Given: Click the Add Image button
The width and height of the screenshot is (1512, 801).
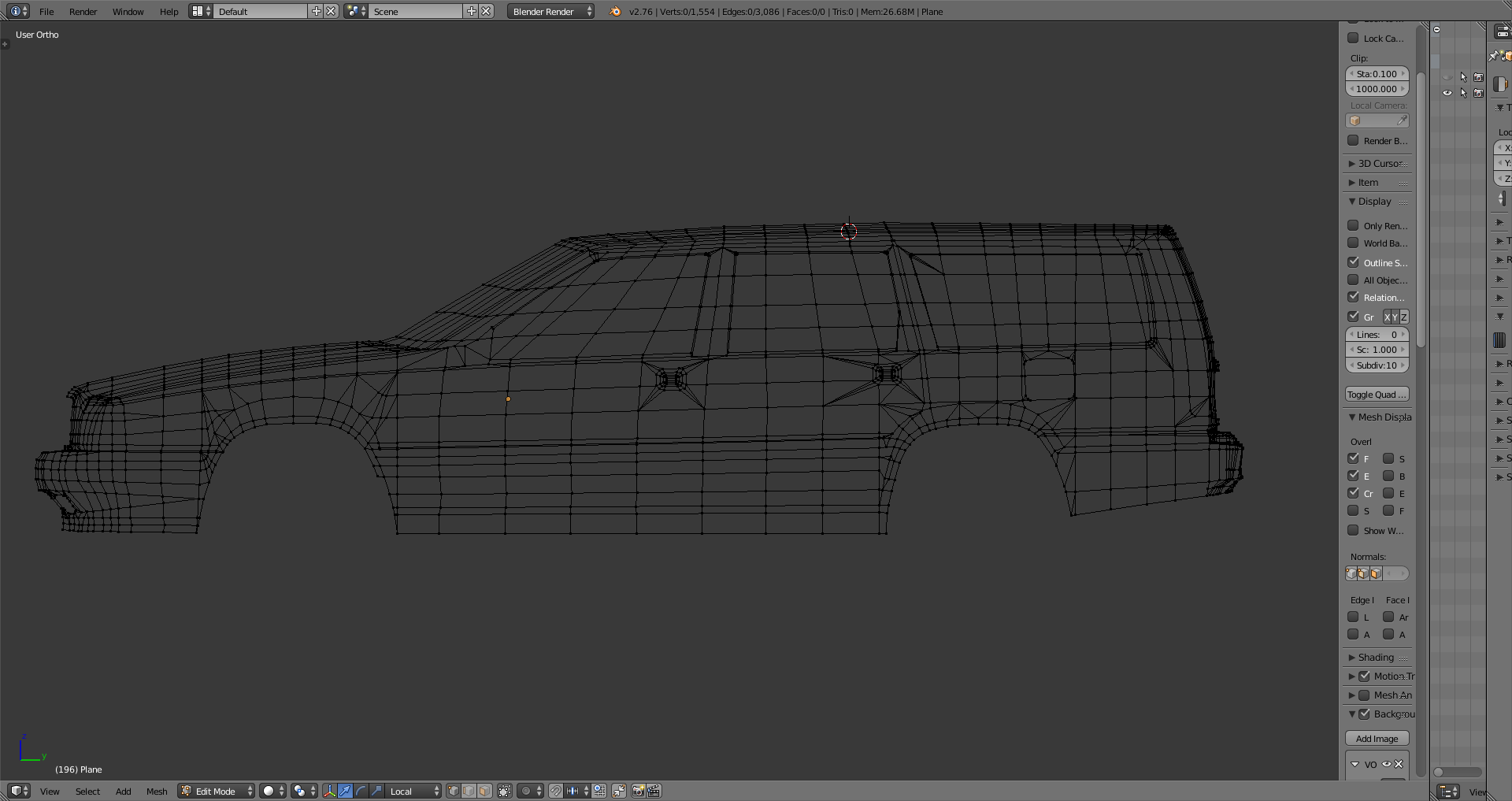Looking at the screenshot, I should [x=1377, y=739].
